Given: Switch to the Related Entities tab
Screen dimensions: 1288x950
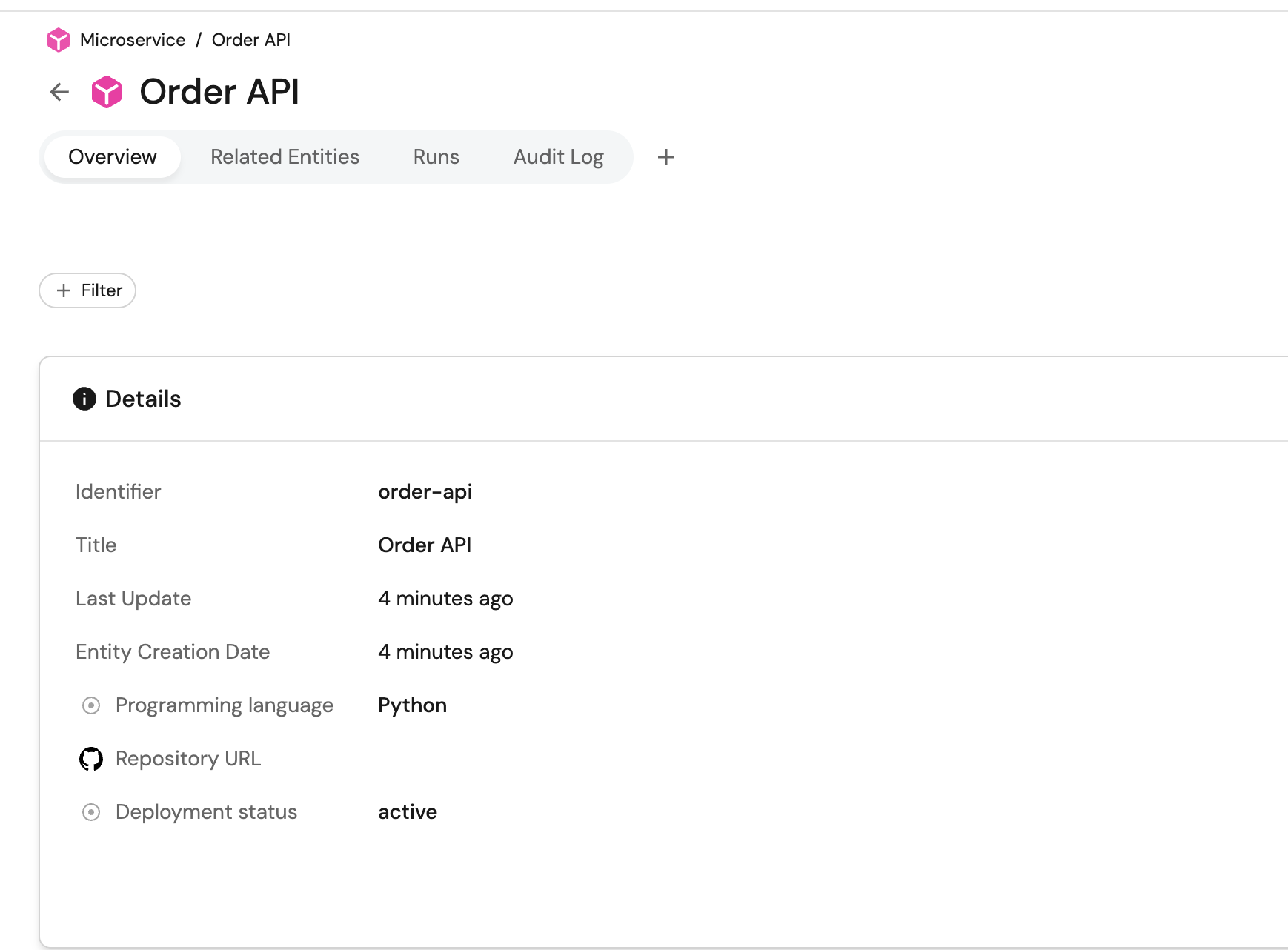Looking at the screenshot, I should [x=285, y=157].
